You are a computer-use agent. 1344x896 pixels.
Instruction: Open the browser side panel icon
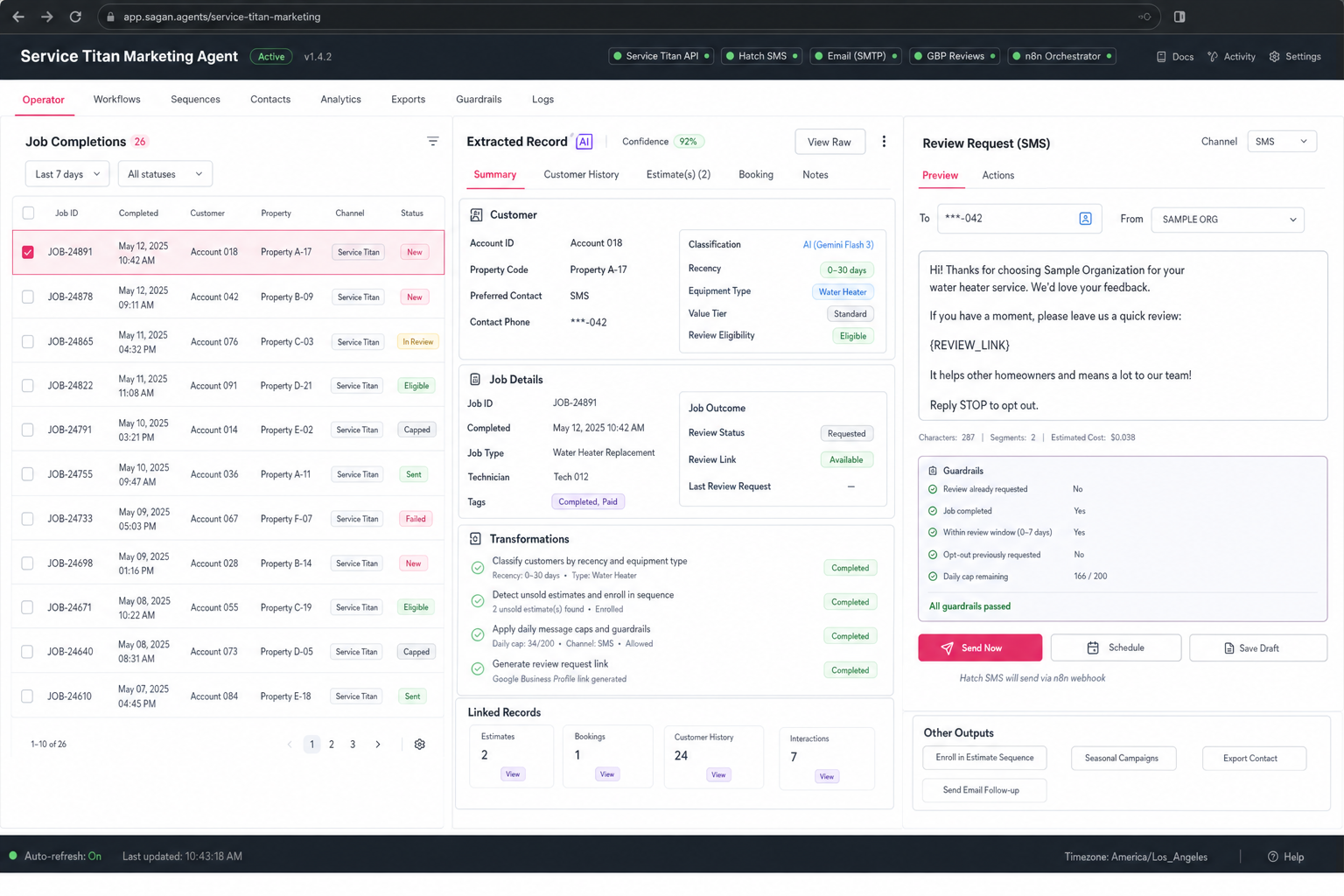coord(1179,17)
